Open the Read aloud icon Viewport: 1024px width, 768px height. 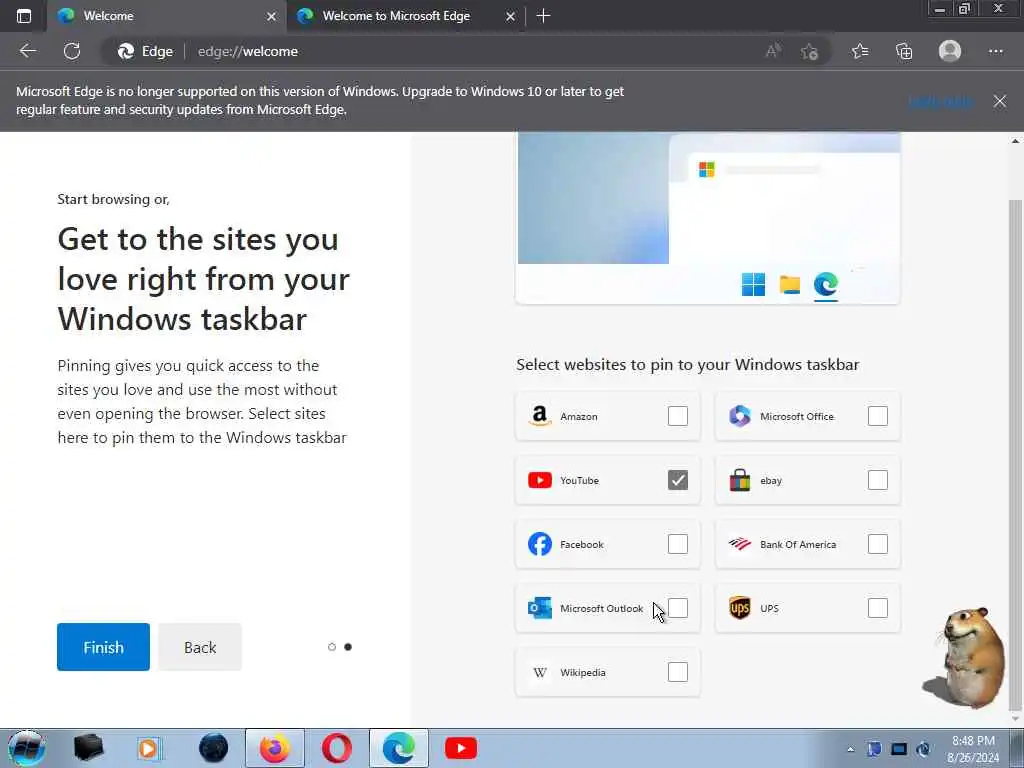pyautogui.click(x=773, y=51)
